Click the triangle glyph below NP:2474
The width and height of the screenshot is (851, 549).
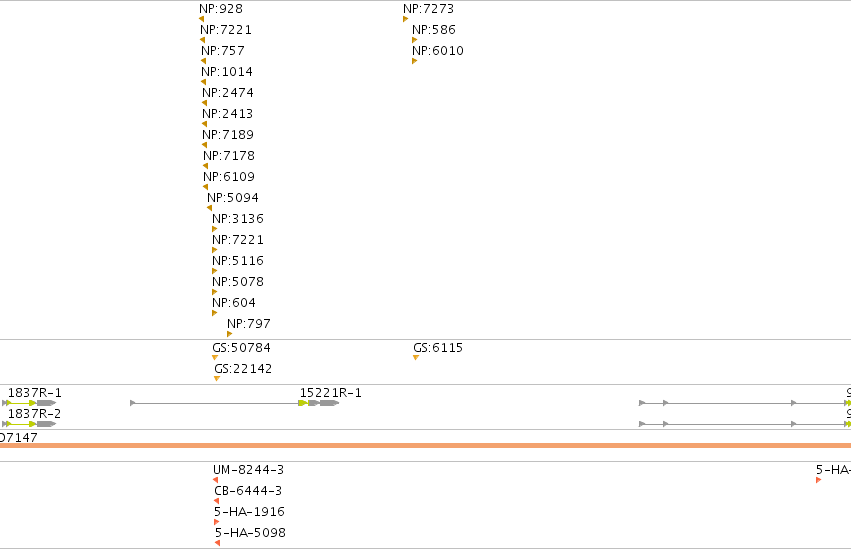click(204, 103)
